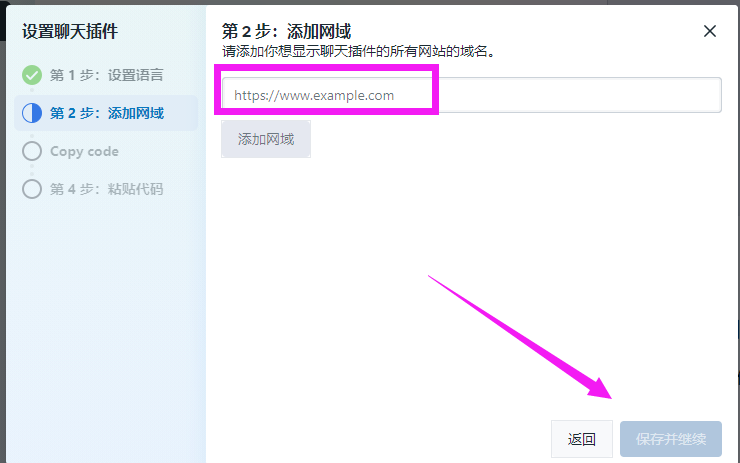This screenshot has width=740, height=463.
Task: Click the 保存并继续 button
Action: click(670, 439)
